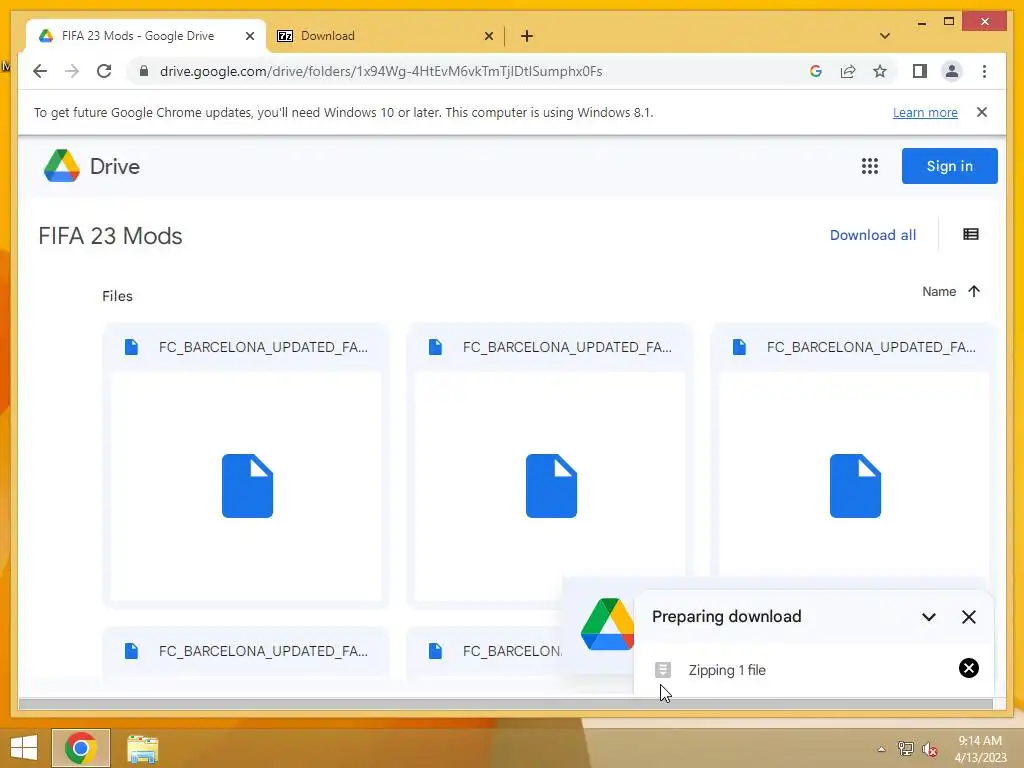This screenshot has width=1024, height=768.
Task: Open a new browser tab
Action: (526, 36)
